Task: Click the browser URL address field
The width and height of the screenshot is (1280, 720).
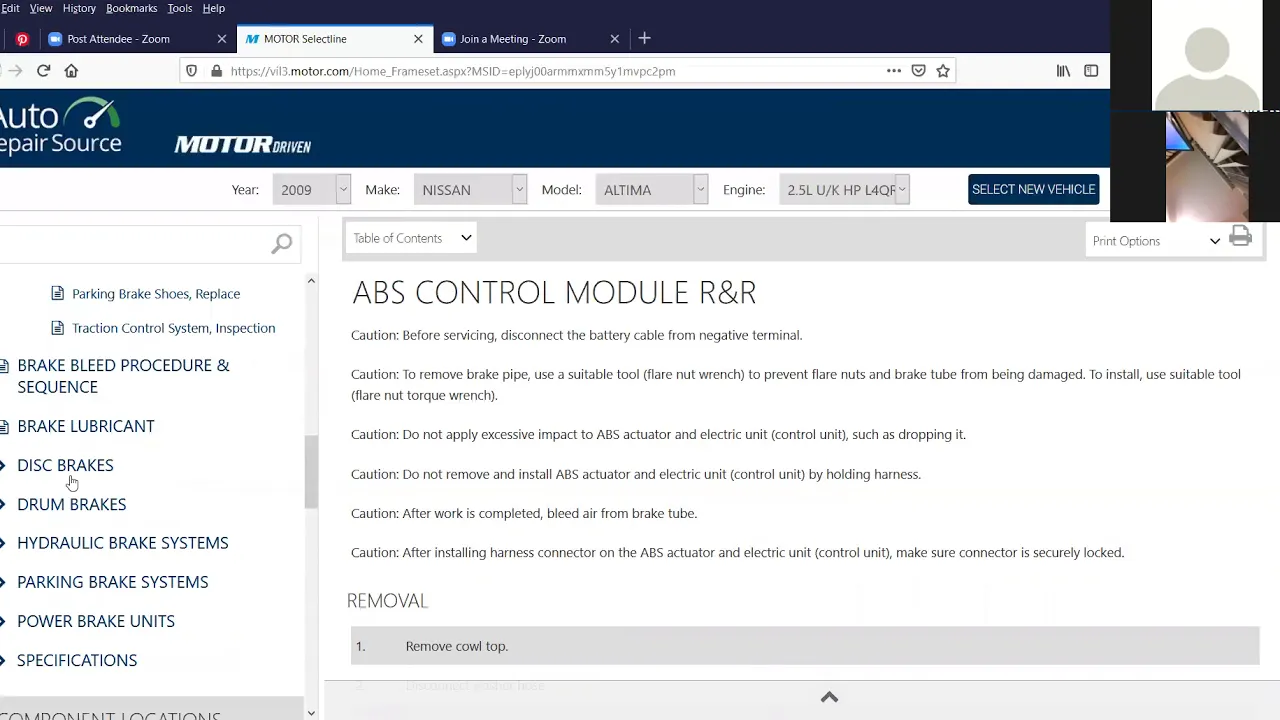Action: coord(550,71)
